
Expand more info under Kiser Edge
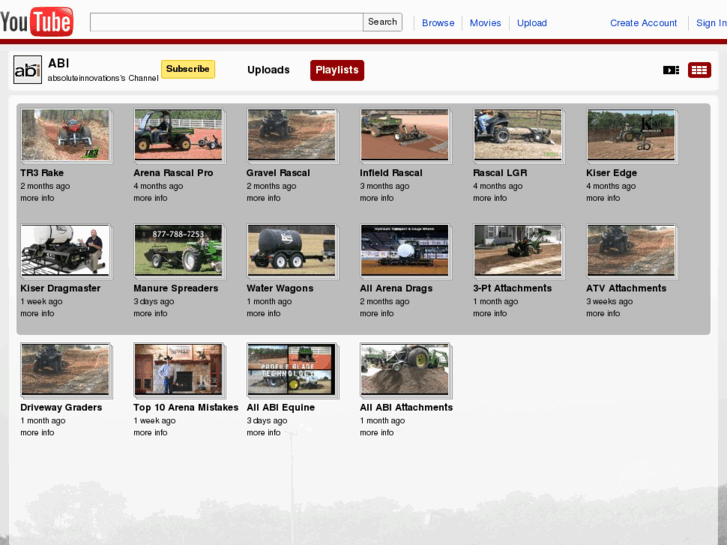point(603,198)
